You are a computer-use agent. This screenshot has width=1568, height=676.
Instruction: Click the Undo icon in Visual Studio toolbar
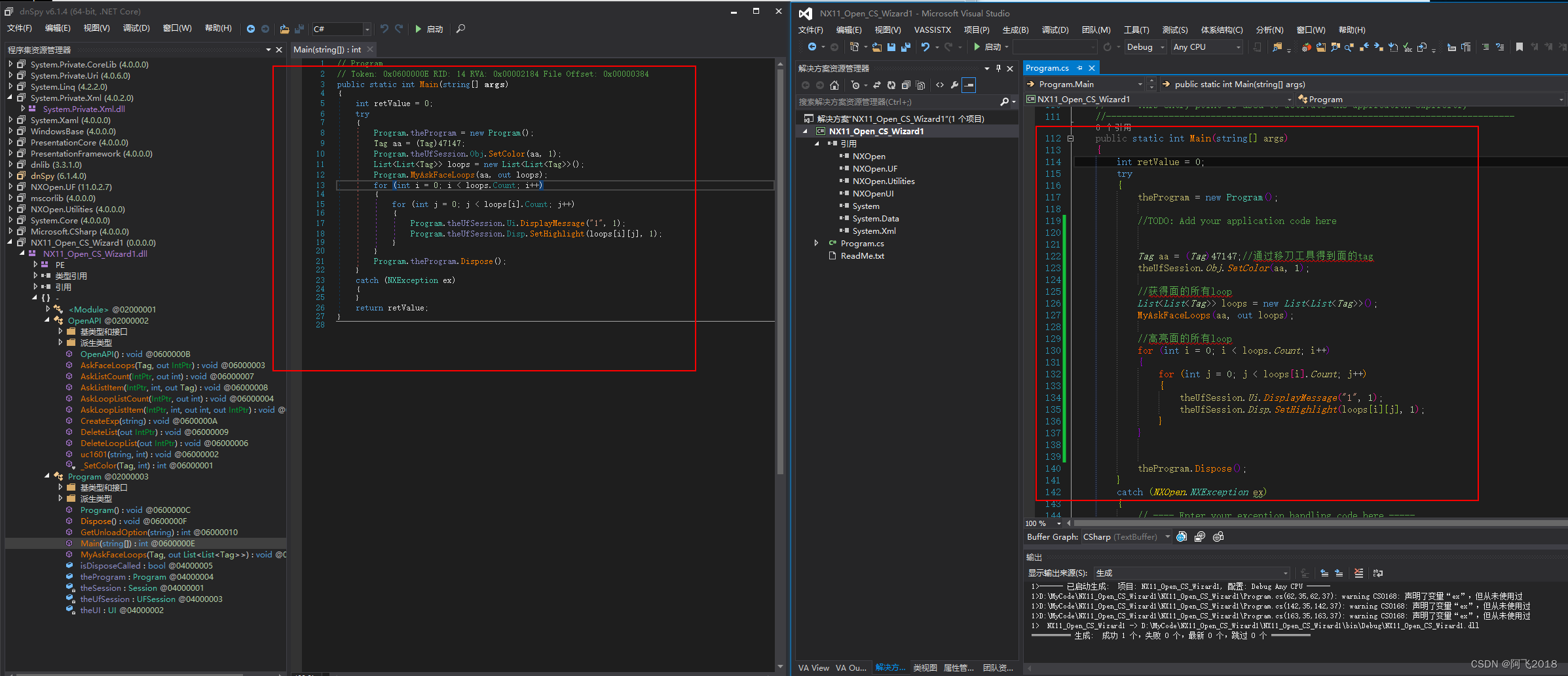pyautogui.click(x=927, y=47)
